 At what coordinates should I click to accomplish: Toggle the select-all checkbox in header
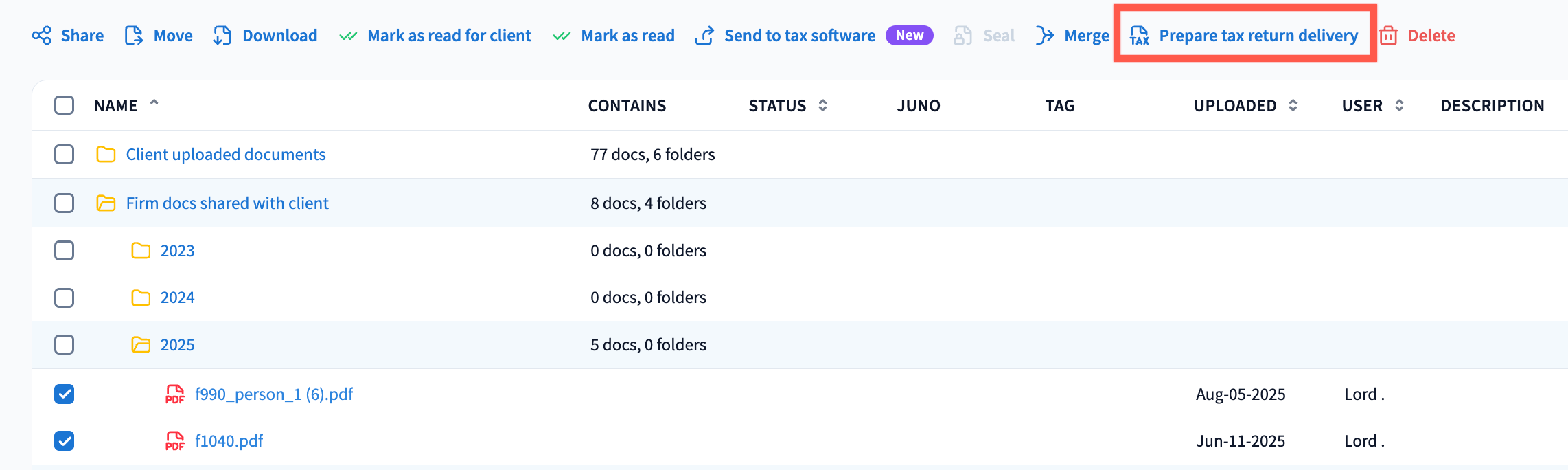tap(65, 105)
